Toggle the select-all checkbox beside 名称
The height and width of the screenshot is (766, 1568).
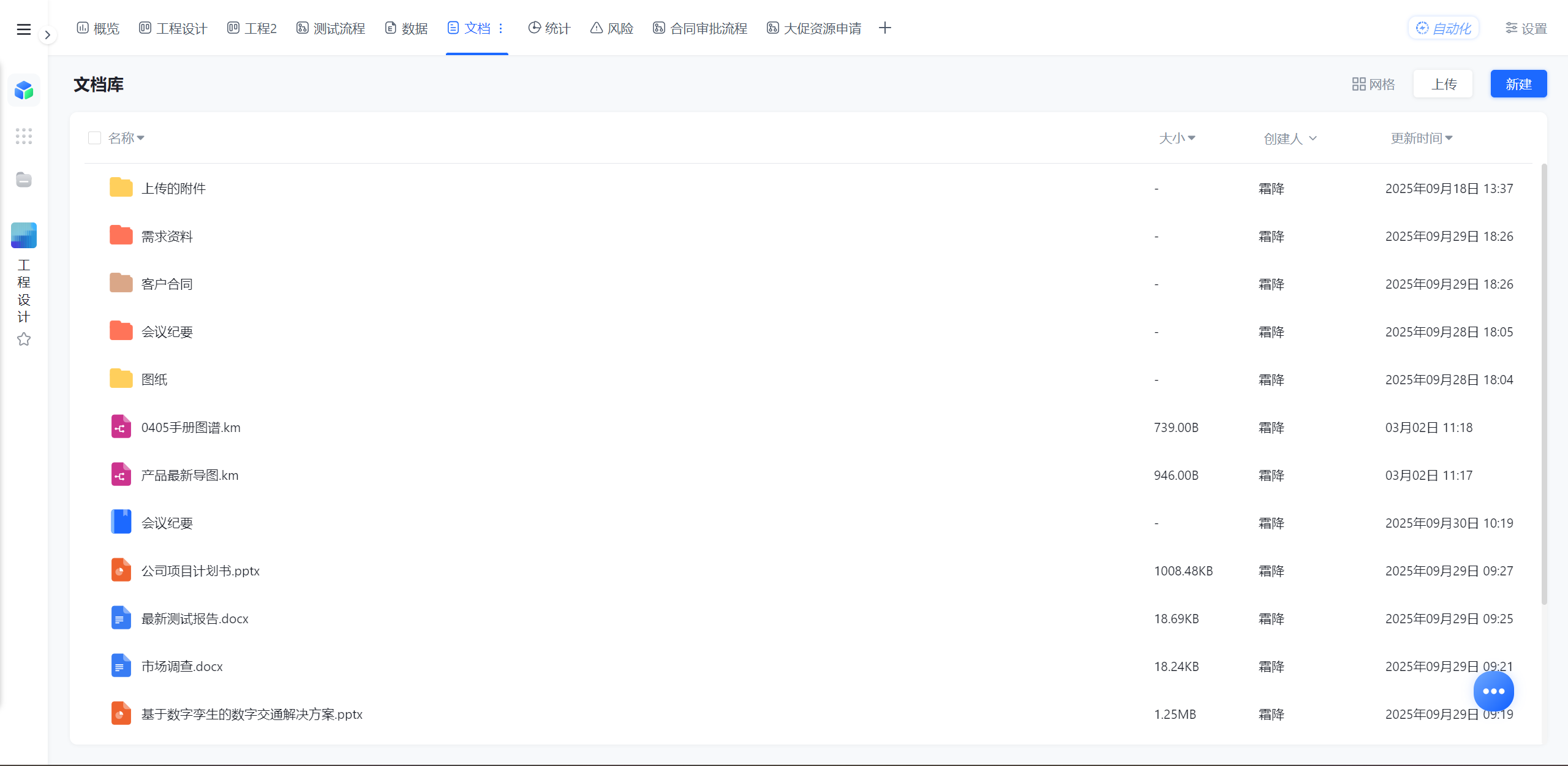point(94,138)
